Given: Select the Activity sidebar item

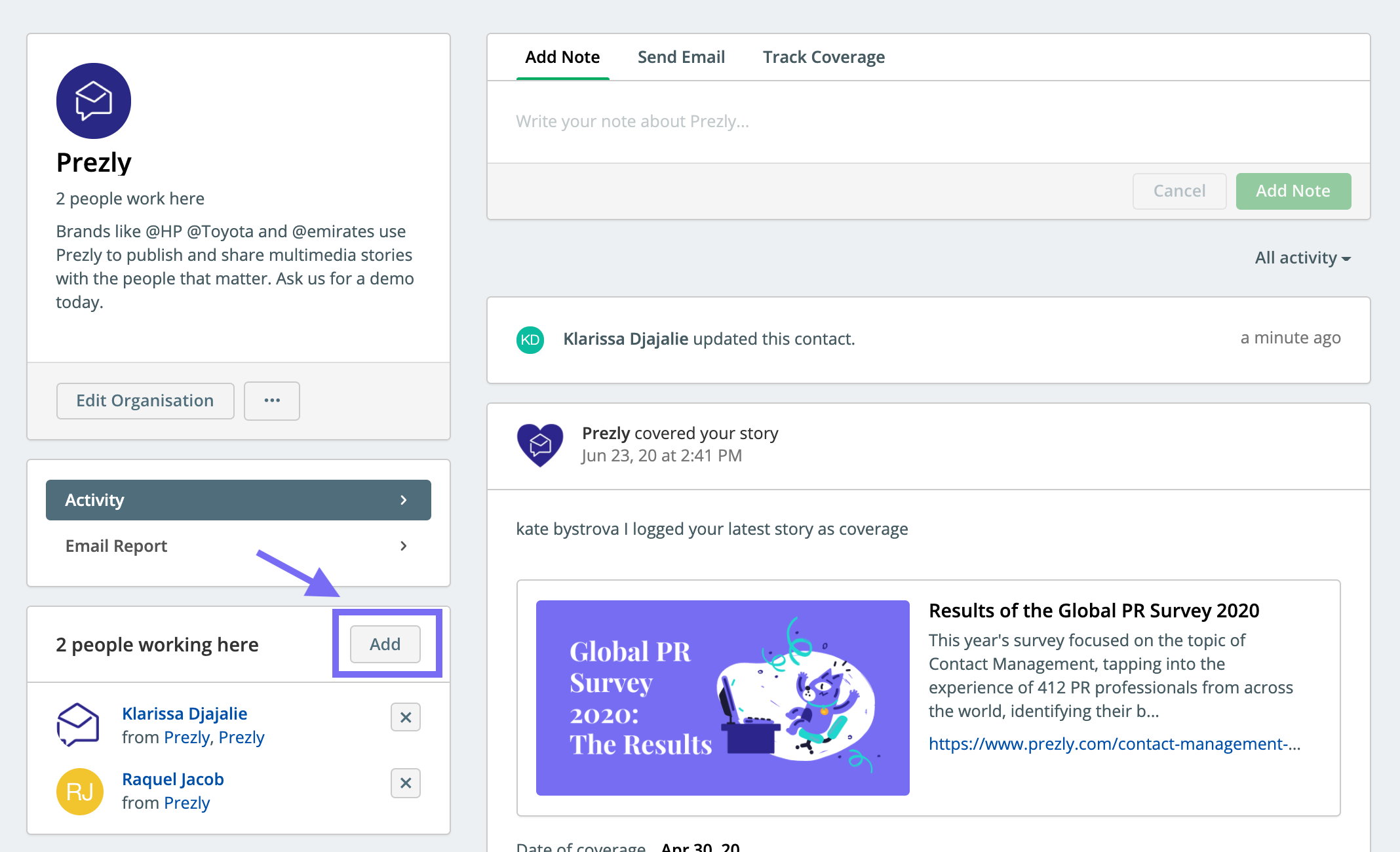Looking at the screenshot, I should pyautogui.click(x=239, y=500).
